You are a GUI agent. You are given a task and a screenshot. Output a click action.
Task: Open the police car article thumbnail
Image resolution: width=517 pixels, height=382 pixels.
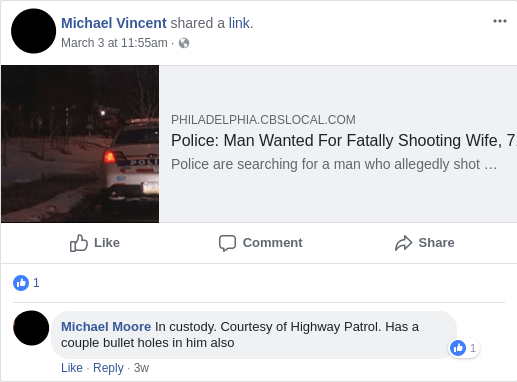click(x=80, y=144)
